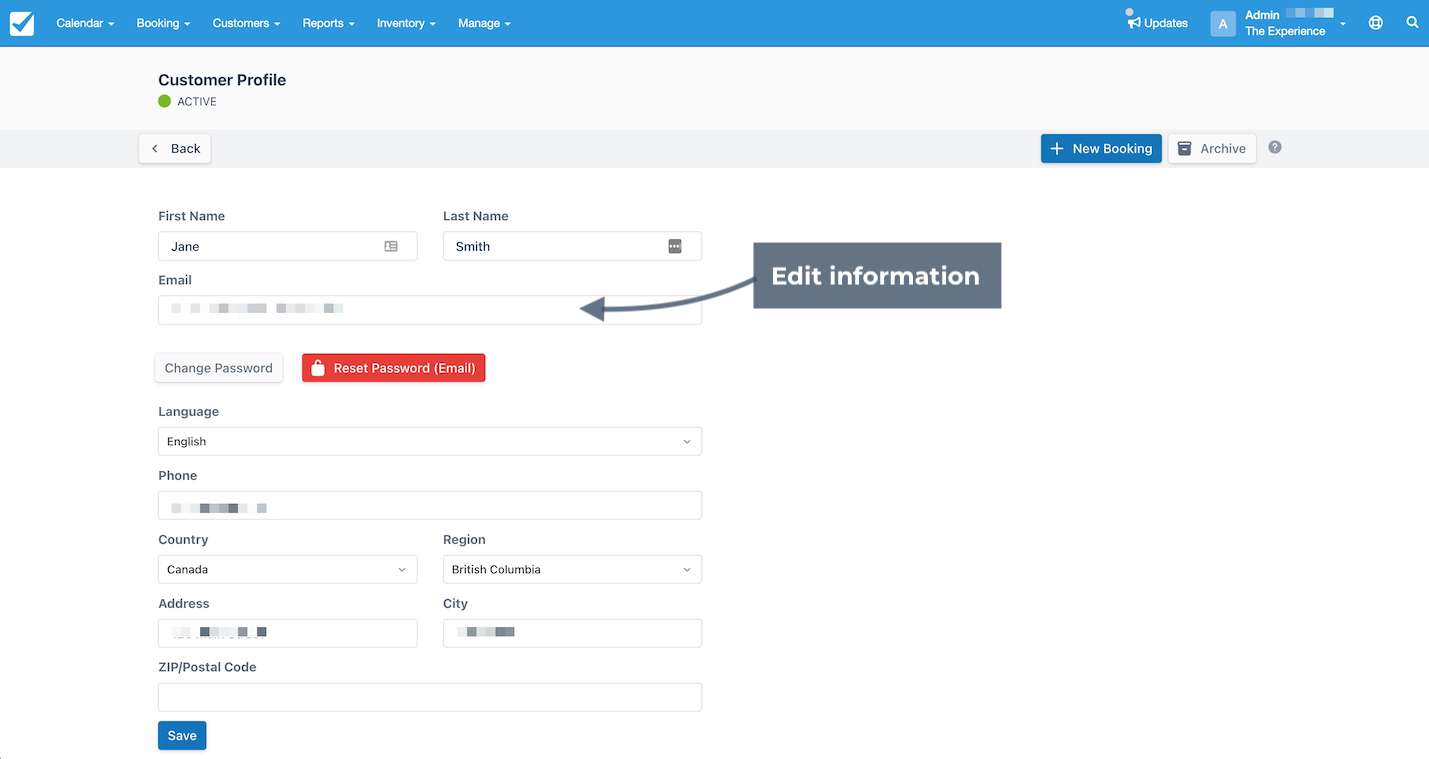This screenshot has width=1429, height=759.
Task: Click "The Experience" account text
Action: tap(1285, 31)
